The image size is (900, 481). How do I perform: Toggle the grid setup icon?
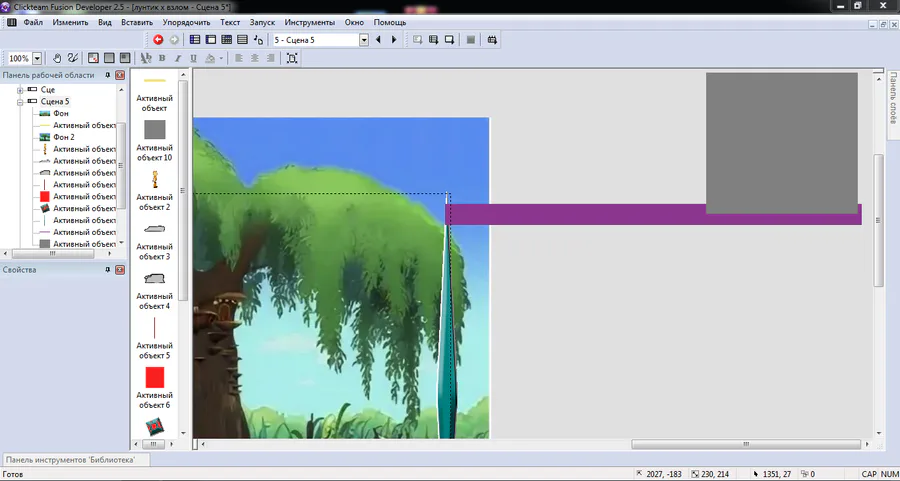point(93,58)
